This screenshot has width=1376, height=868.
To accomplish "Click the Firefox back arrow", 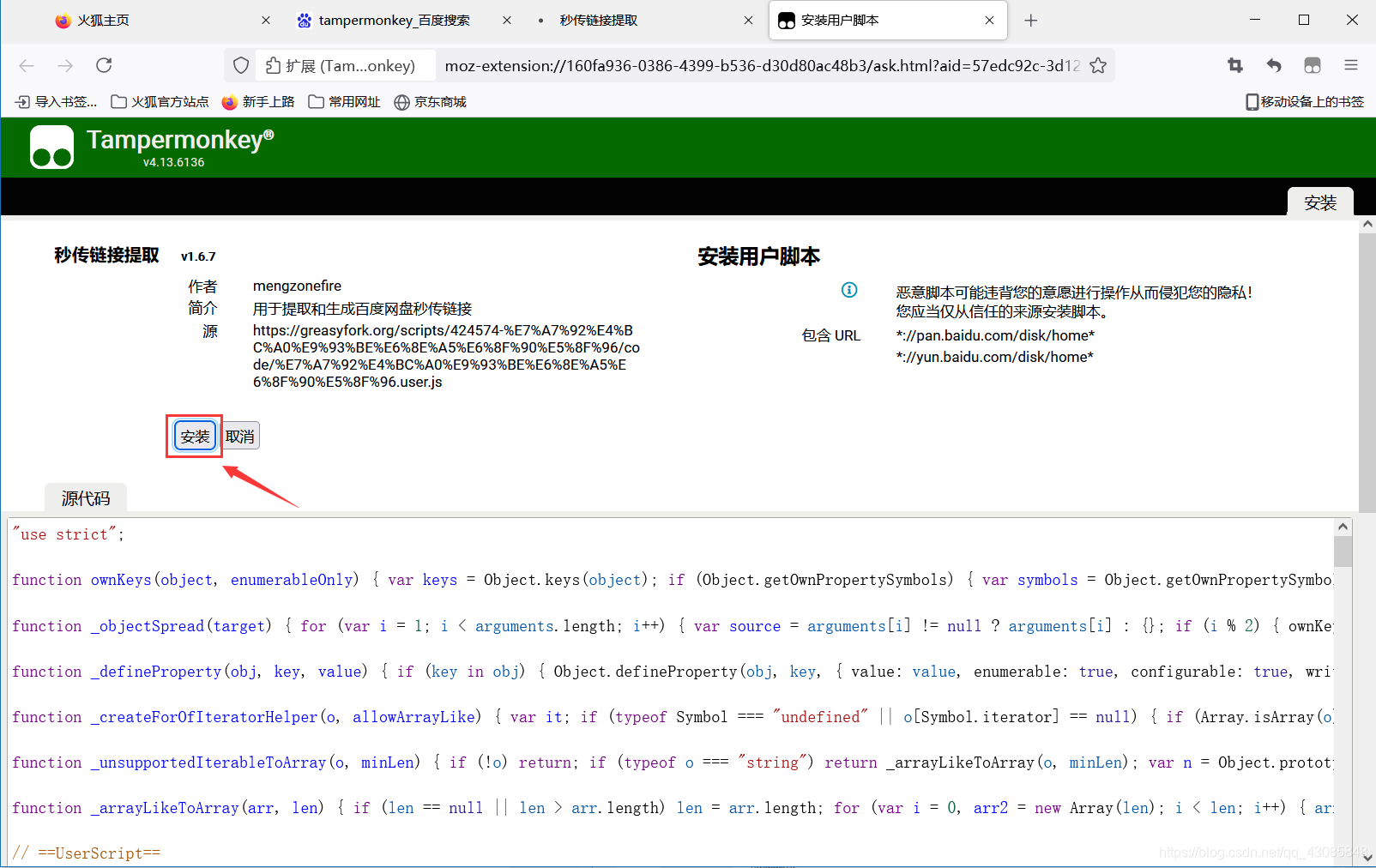I will pos(27,65).
